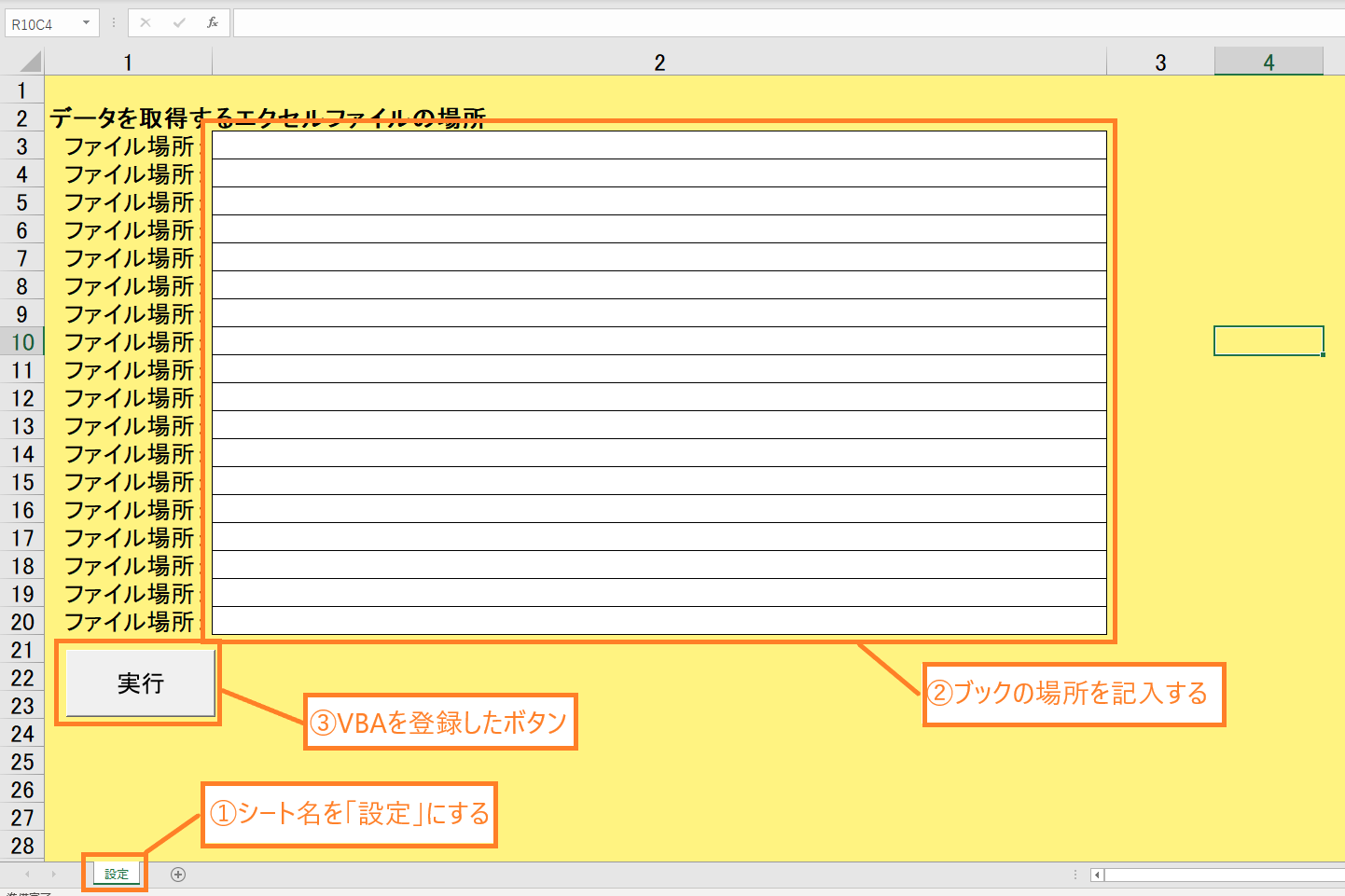The image size is (1345, 896).
Task: Select row header 25
Action: tap(21, 762)
